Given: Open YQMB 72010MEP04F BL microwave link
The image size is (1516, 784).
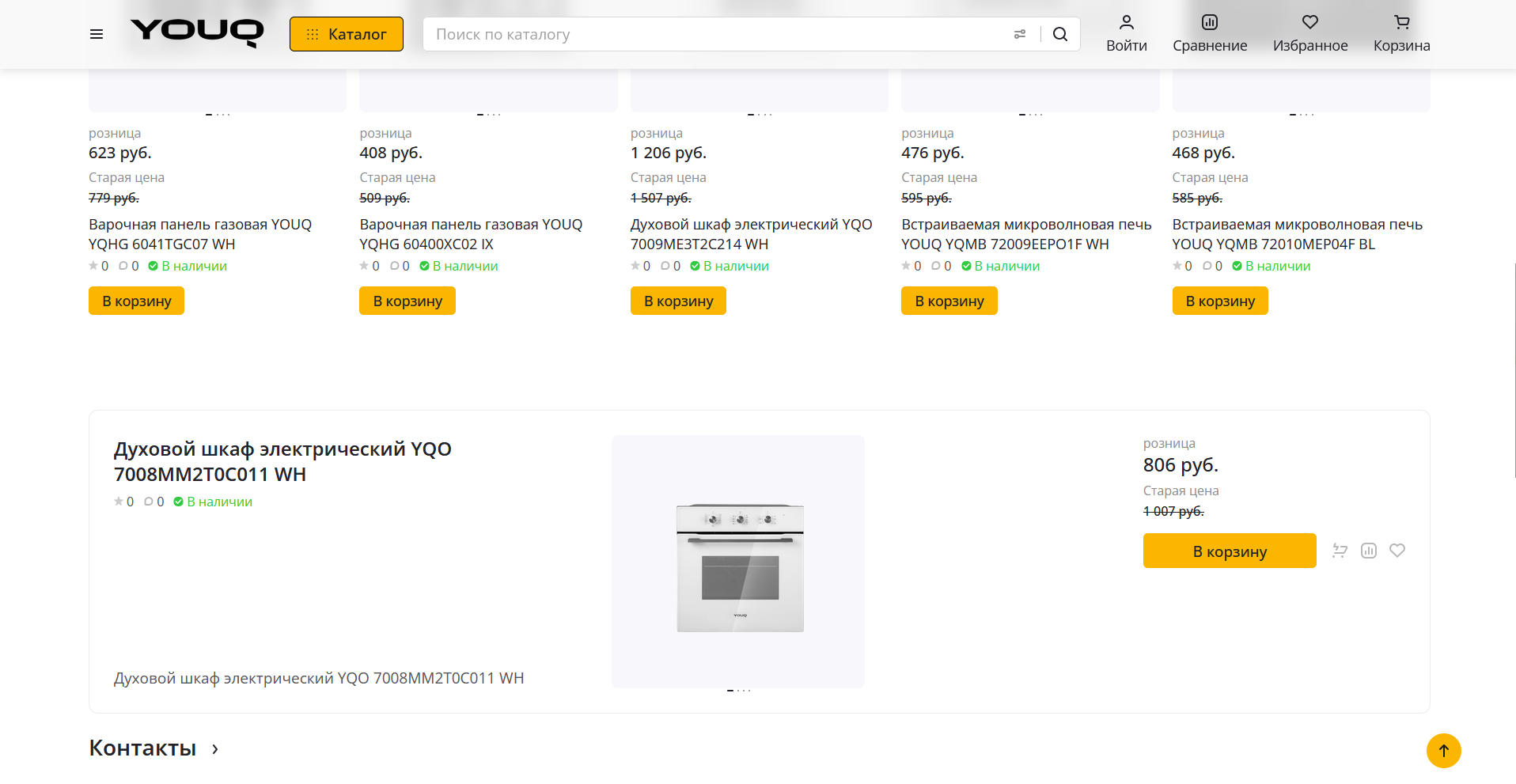Looking at the screenshot, I should [x=1297, y=234].
